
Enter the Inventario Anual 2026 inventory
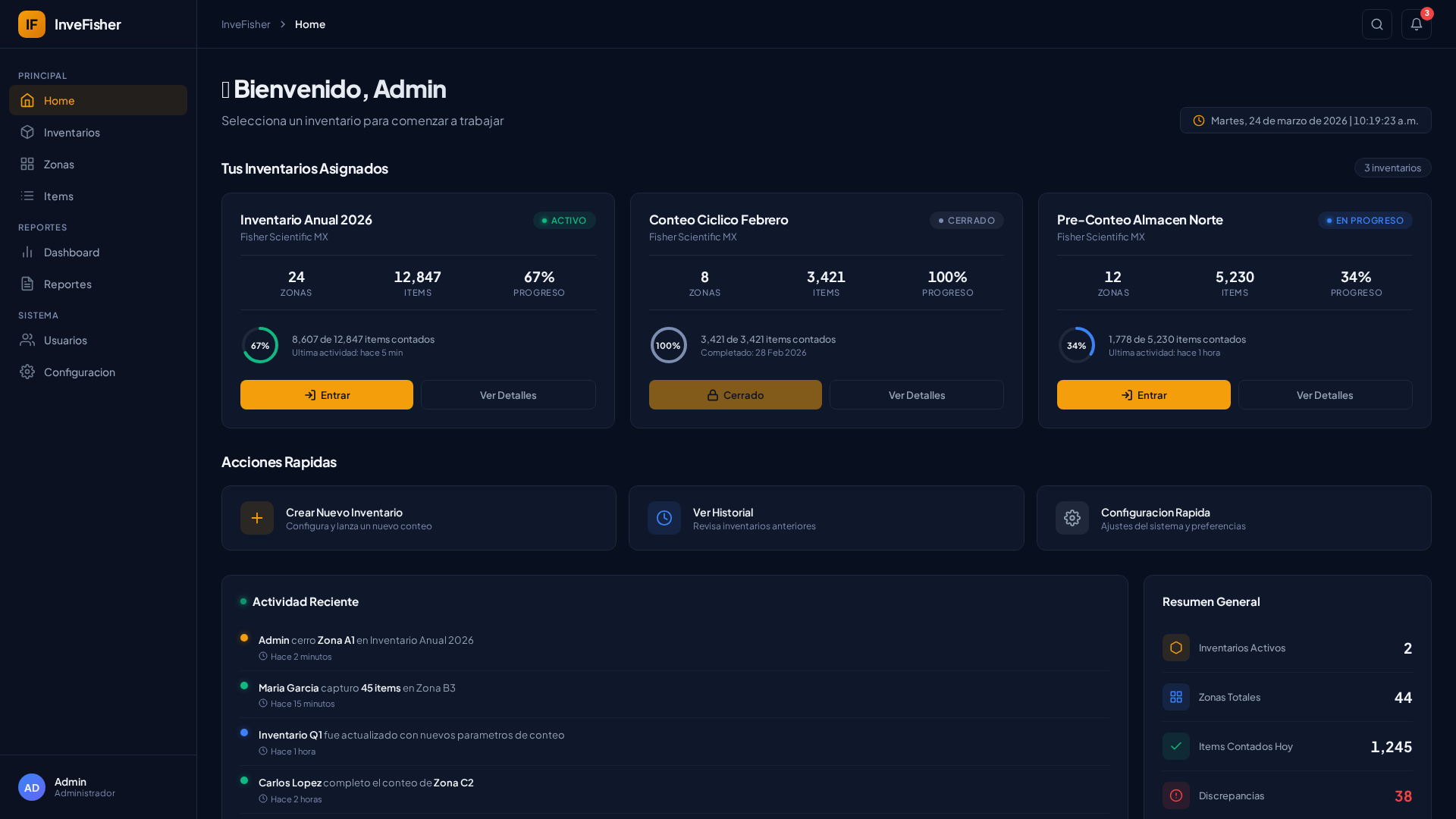click(x=327, y=395)
